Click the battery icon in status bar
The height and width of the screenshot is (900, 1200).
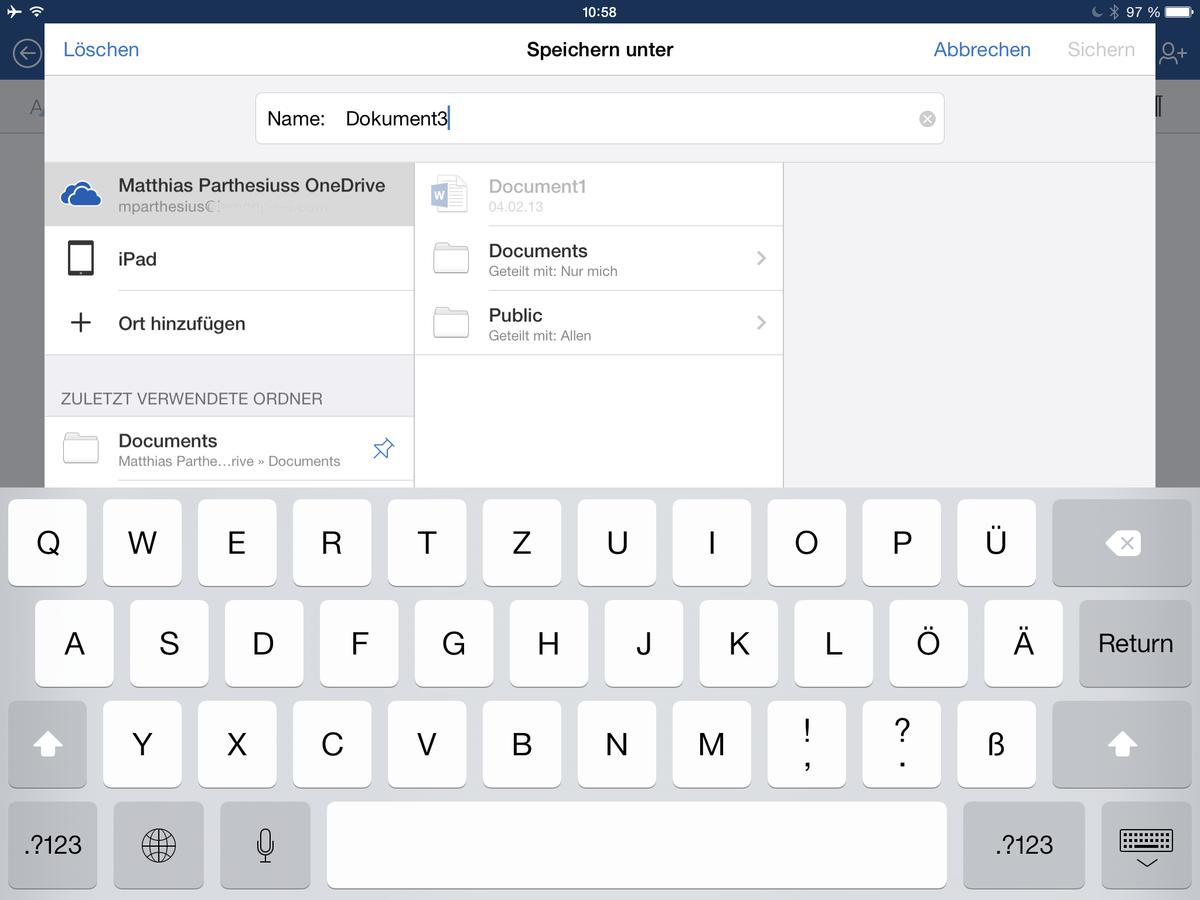click(x=1179, y=12)
